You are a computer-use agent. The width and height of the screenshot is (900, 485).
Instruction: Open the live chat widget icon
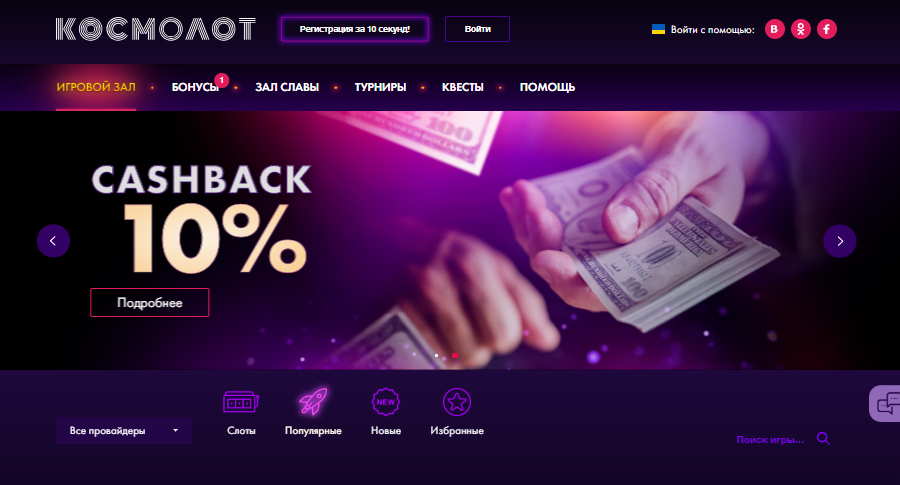[x=886, y=403]
